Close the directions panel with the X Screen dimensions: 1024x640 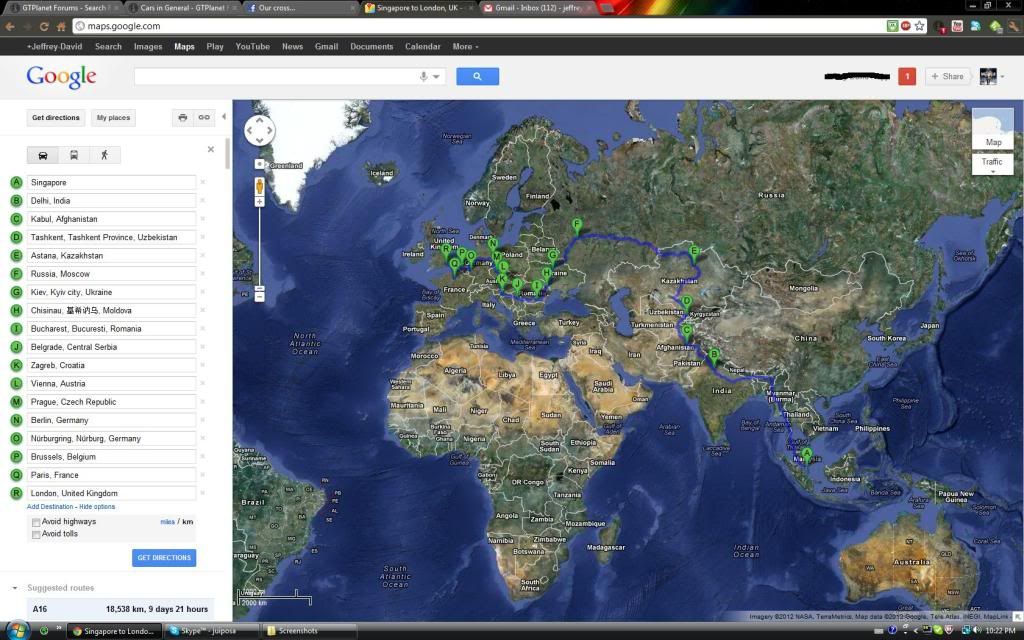(x=211, y=149)
